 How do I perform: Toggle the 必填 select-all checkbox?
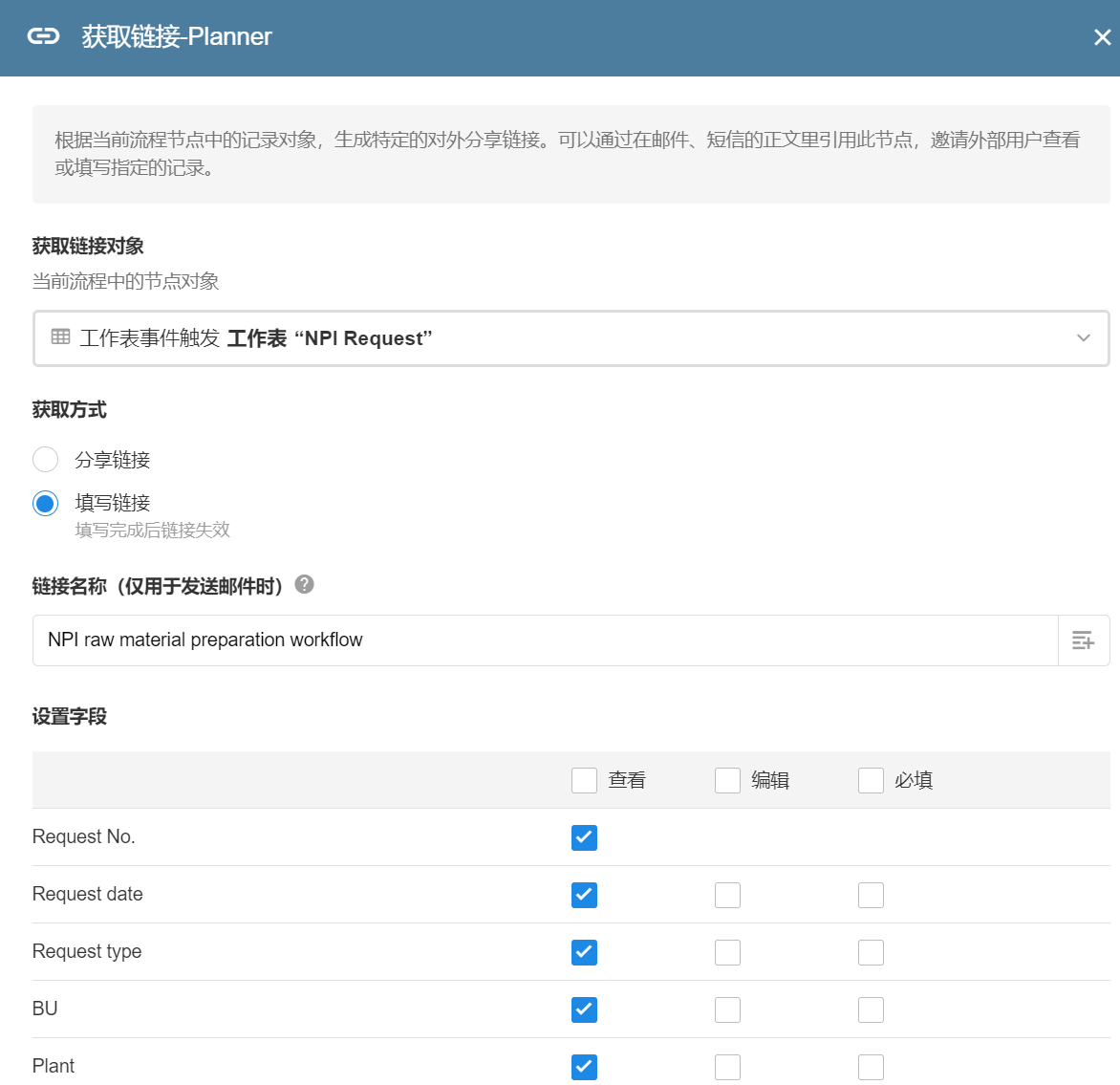pyautogui.click(x=871, y=780)
